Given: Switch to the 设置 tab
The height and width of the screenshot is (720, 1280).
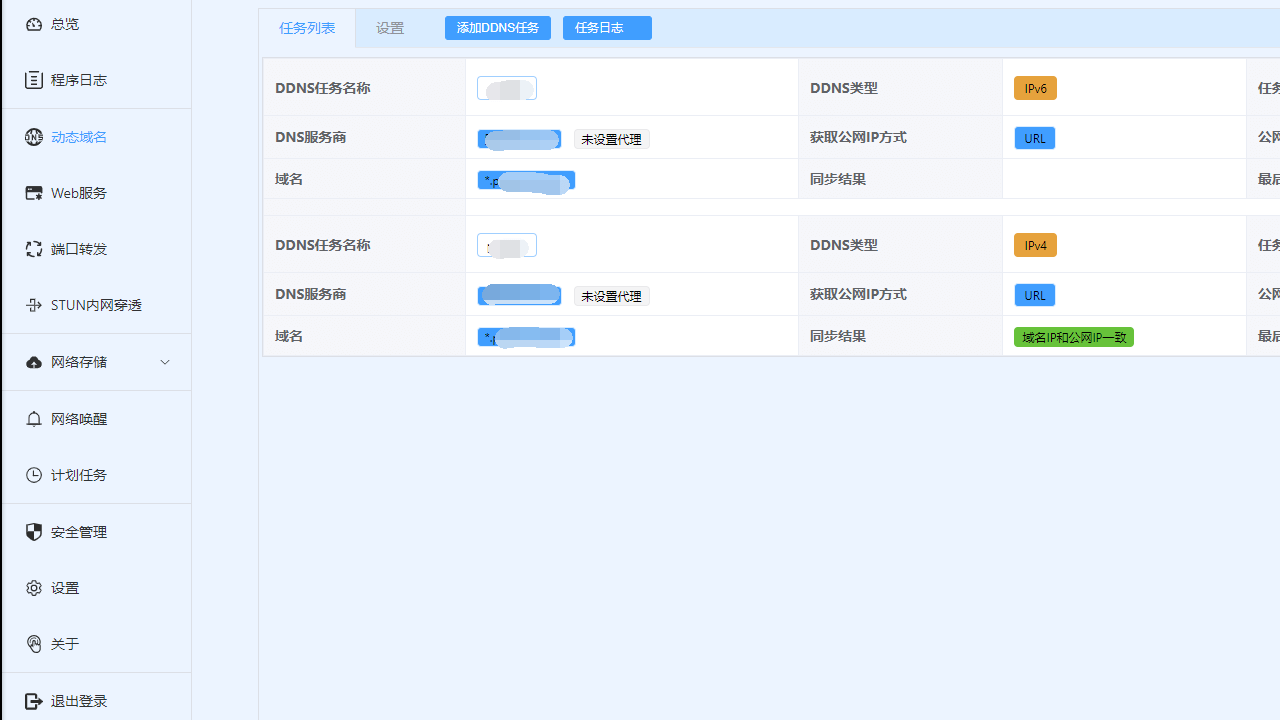Looking at the screenshot, I should (390, 28).
